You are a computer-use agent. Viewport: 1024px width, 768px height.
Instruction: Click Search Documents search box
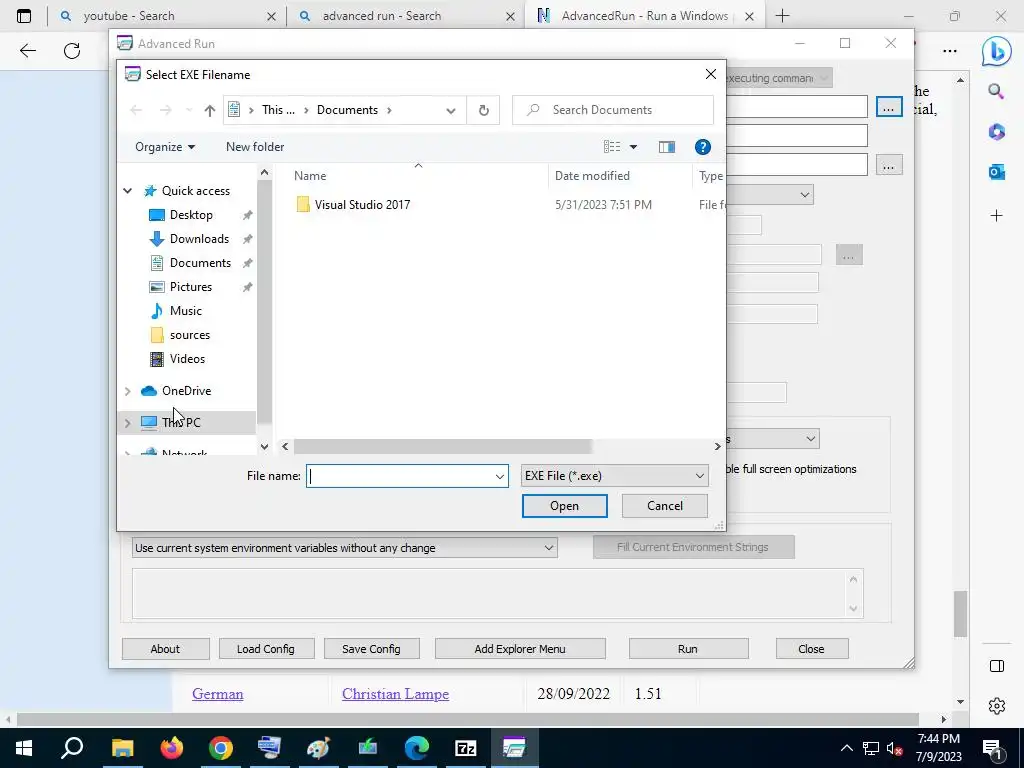613,110
